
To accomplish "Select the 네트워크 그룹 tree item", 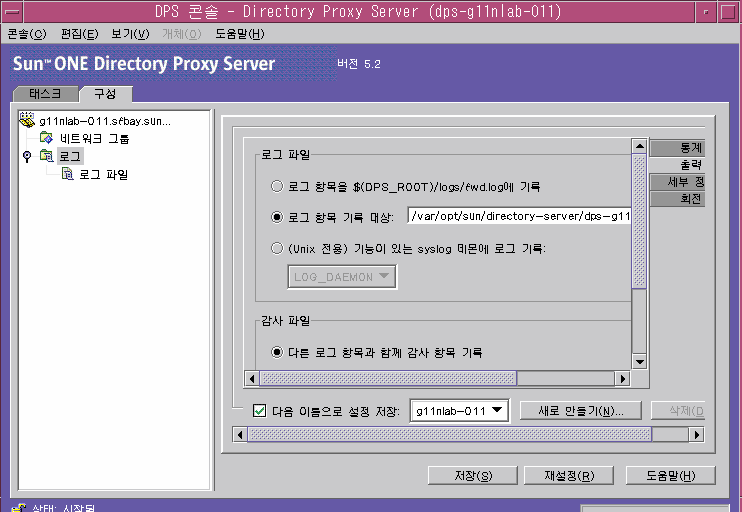I will (x=94, y=139).
